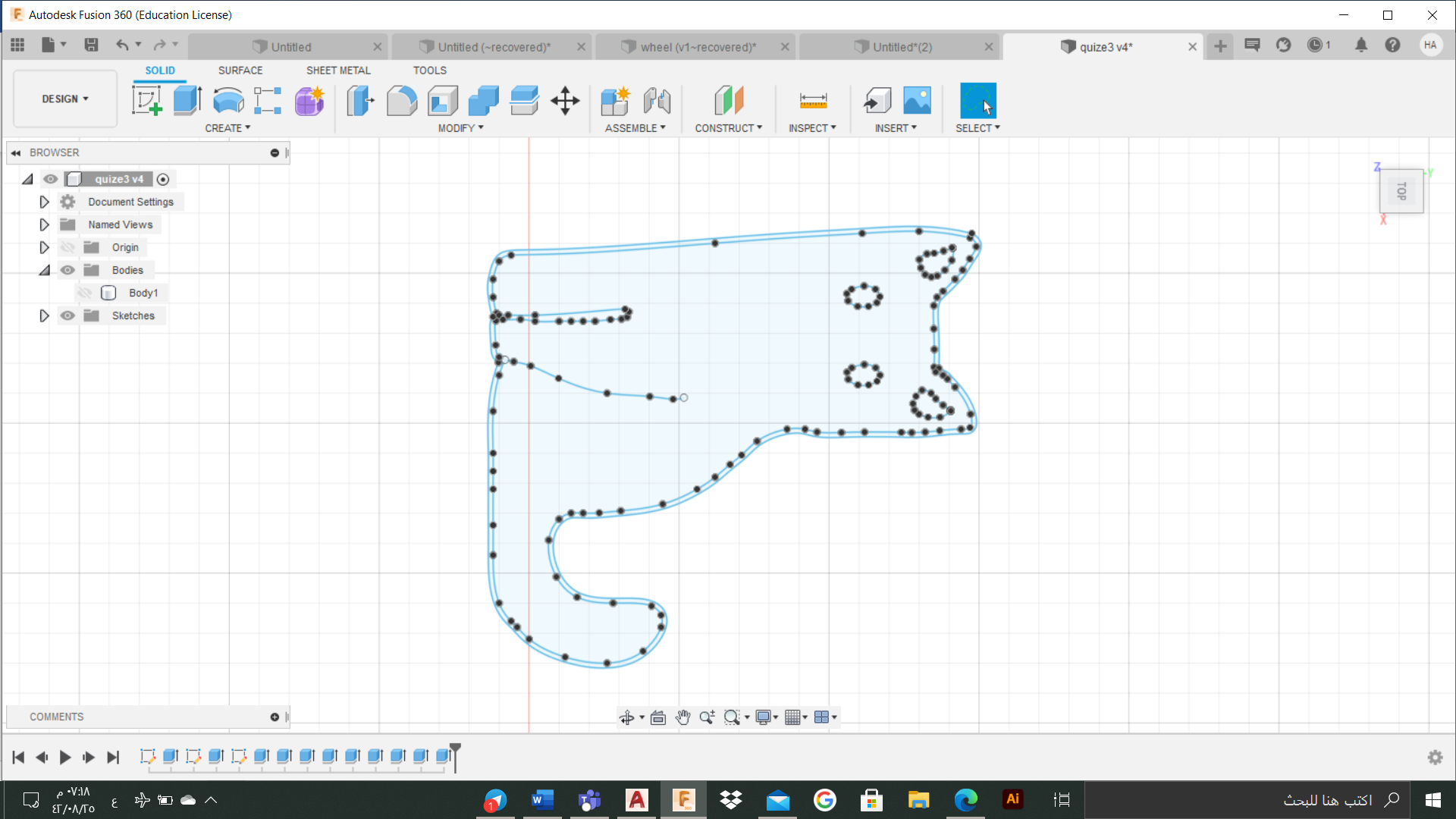The width and height of the screenshot is (1456, 819).
Task: Select the Fillet tool
Action: coord(402,100)
